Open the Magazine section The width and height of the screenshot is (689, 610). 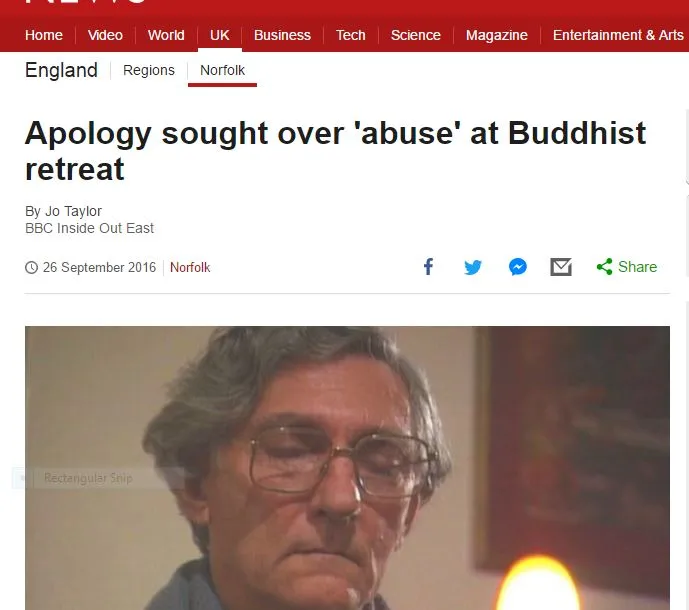point(497,35)
